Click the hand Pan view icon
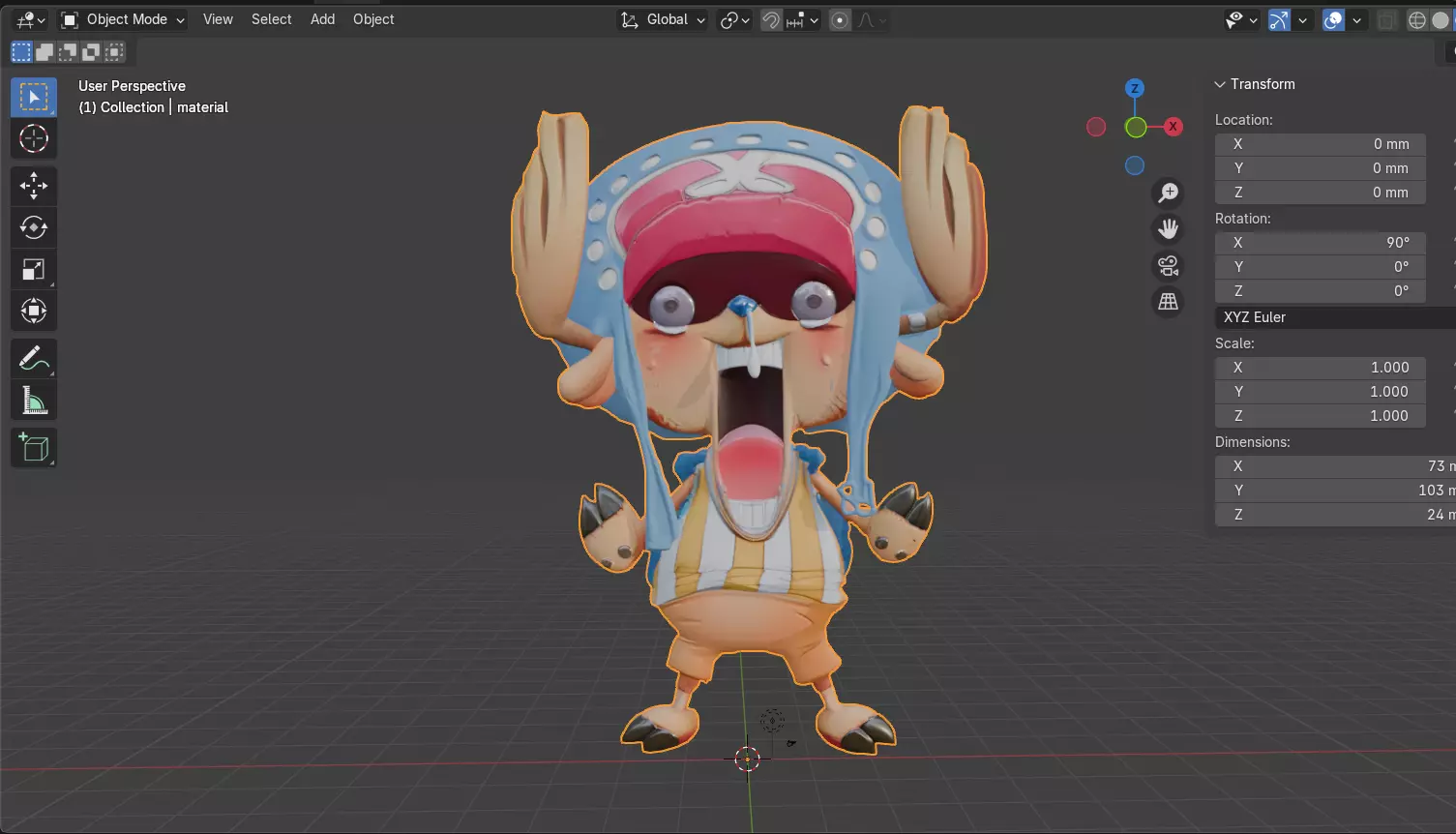Screen dimensions: 1456x834 (x=1169, y=229)
